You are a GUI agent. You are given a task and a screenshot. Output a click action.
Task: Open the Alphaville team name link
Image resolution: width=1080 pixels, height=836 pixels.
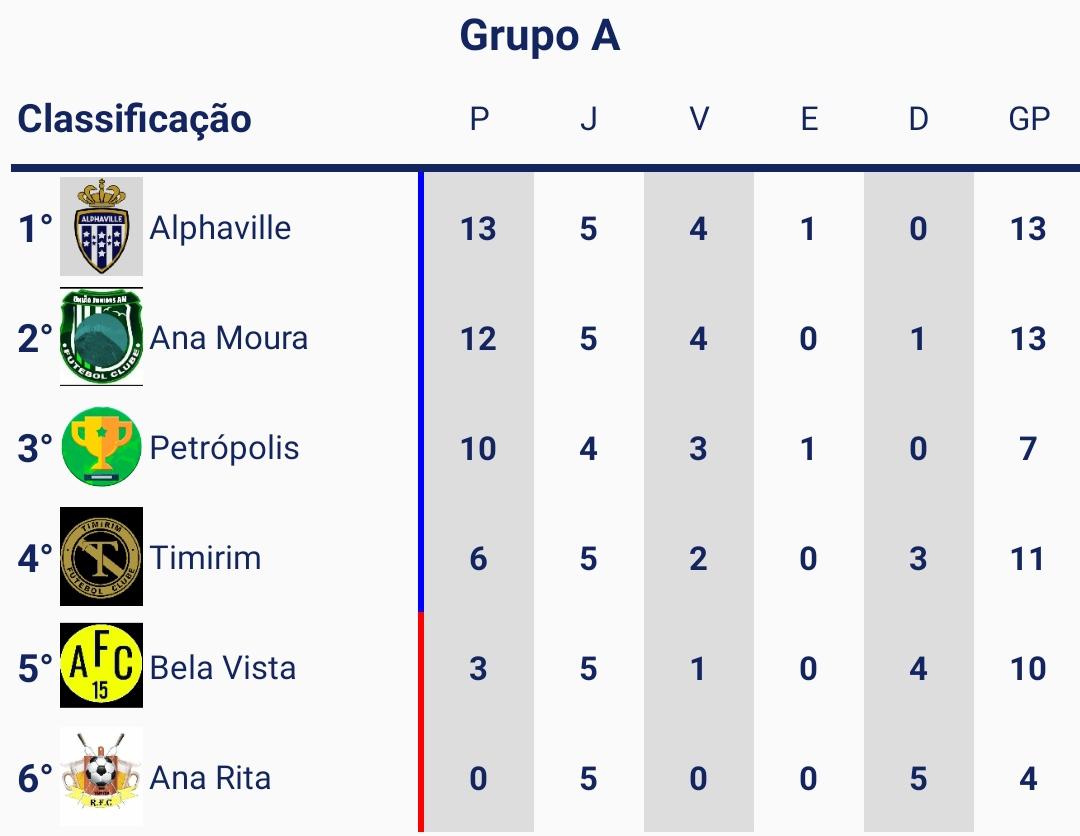220,228
